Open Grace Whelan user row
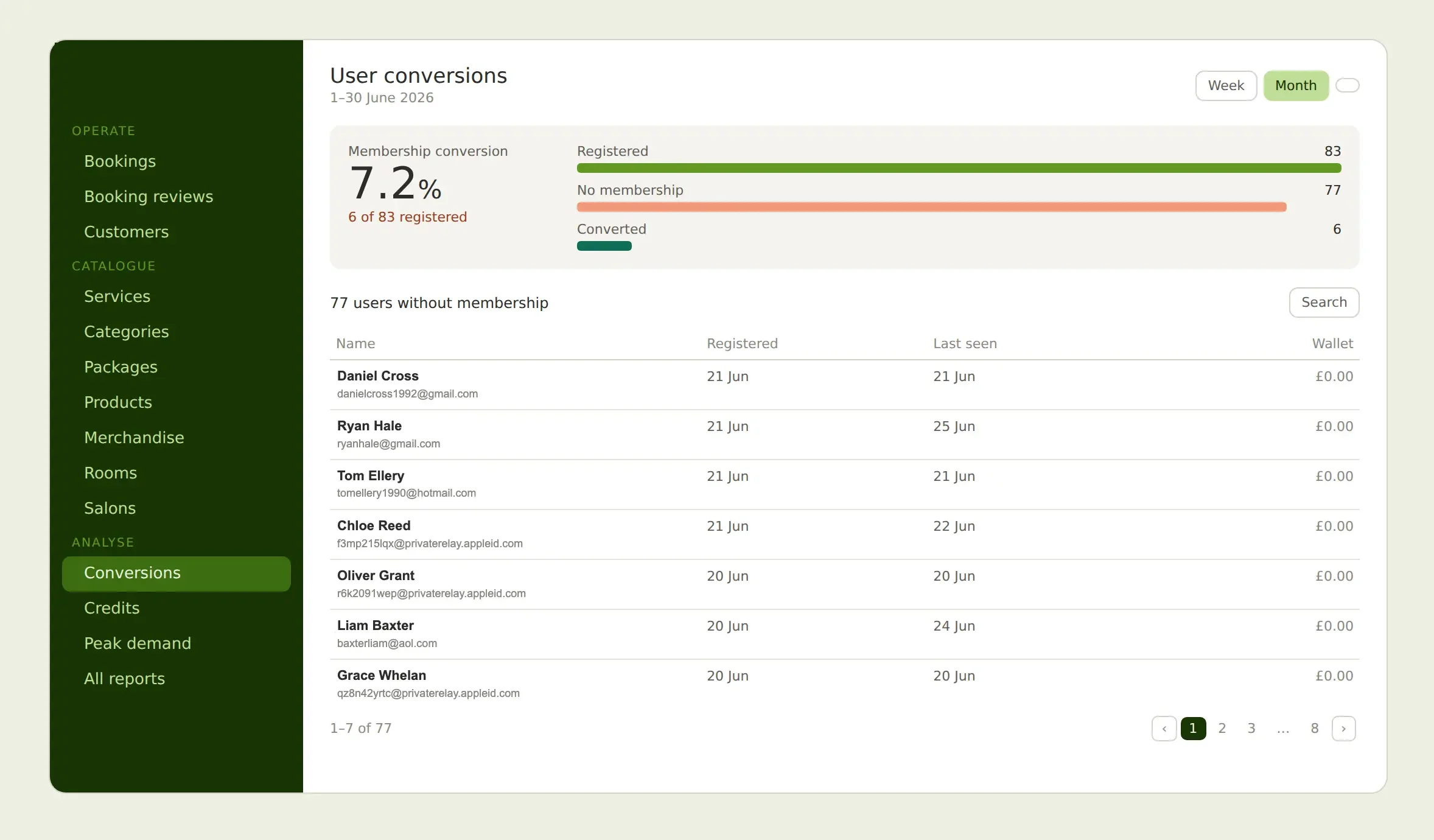The height and width of the screenshot is (840, 1434). point(844,684)
